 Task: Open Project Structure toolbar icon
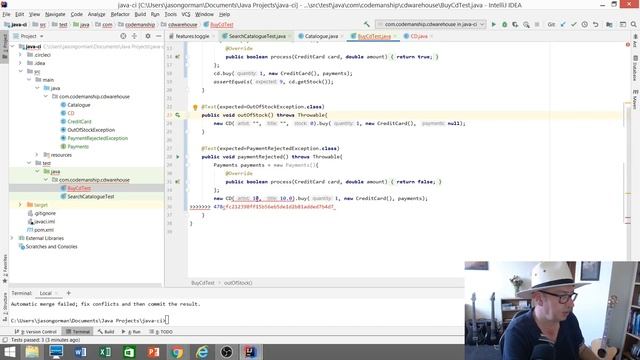click(x=609, y=24)
